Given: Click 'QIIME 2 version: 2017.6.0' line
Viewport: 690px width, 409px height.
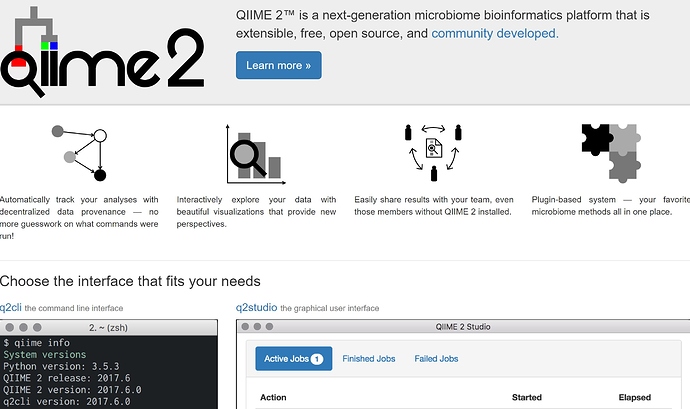Looking at the screenshot, I should pos(72,390).
